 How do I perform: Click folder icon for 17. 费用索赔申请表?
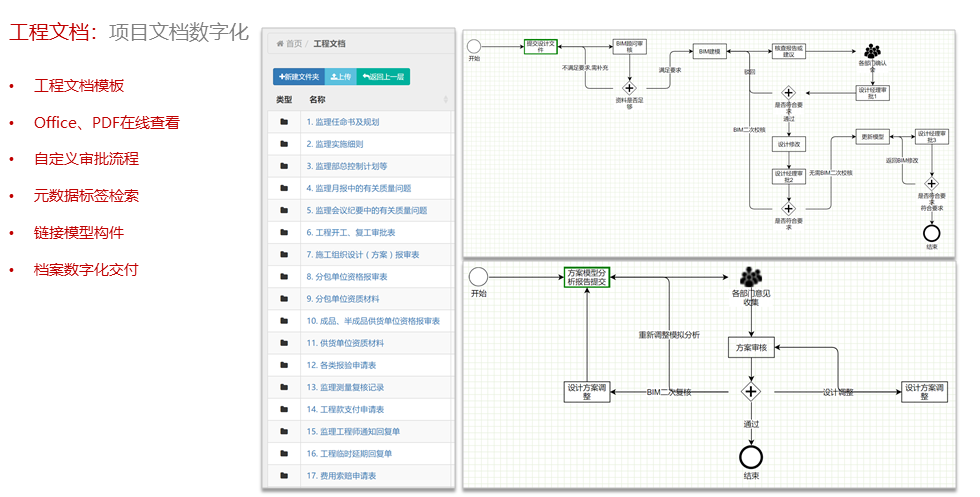(284, 476)
